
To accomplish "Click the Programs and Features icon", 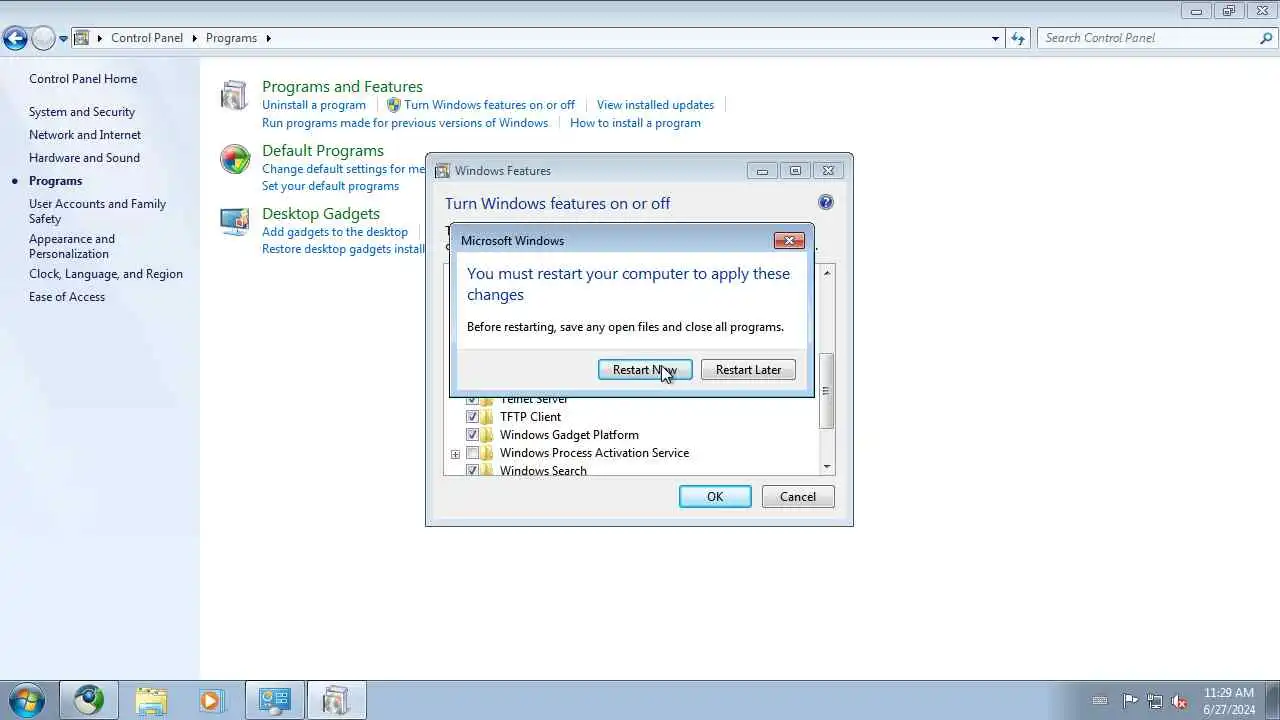I will tap(234, 95).
